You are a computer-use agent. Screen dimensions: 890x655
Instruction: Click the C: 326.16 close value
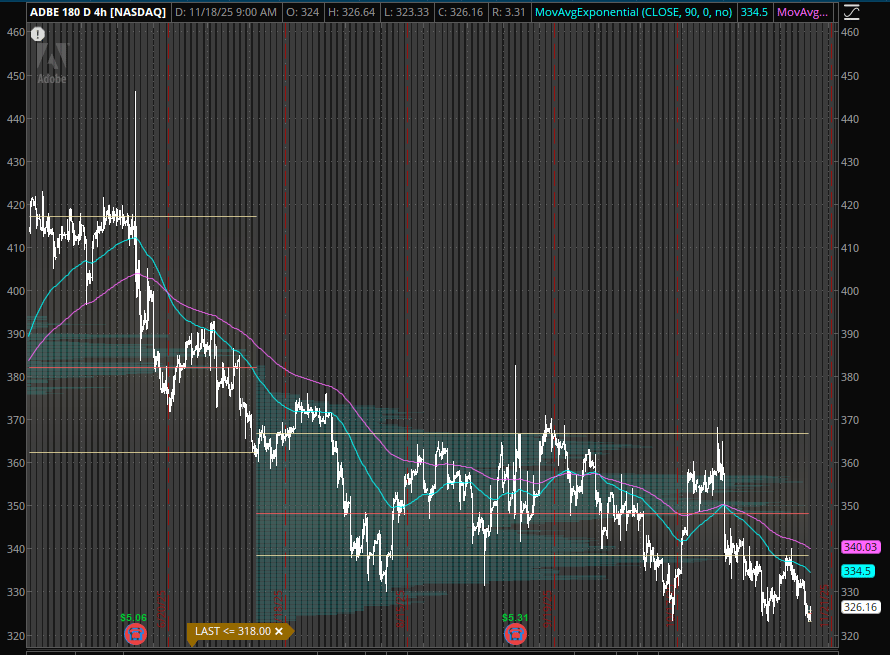[460, 12]
